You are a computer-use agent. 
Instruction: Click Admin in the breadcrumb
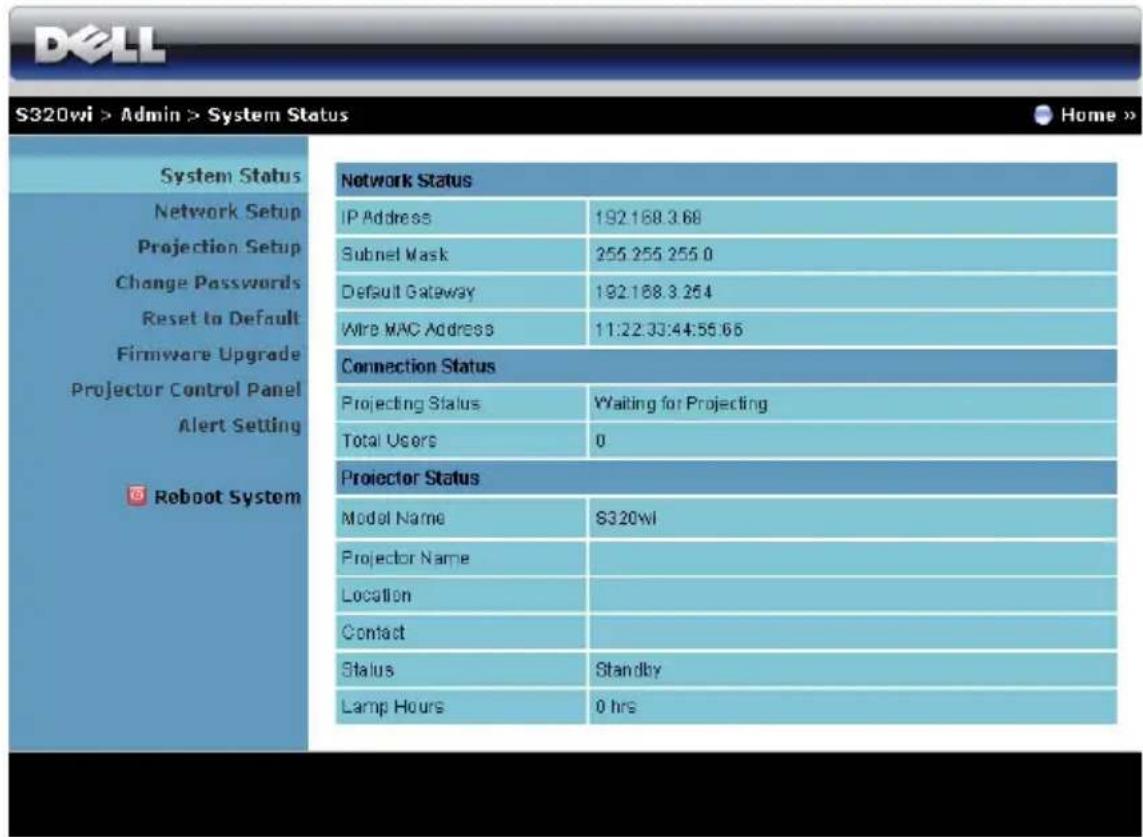149,115
